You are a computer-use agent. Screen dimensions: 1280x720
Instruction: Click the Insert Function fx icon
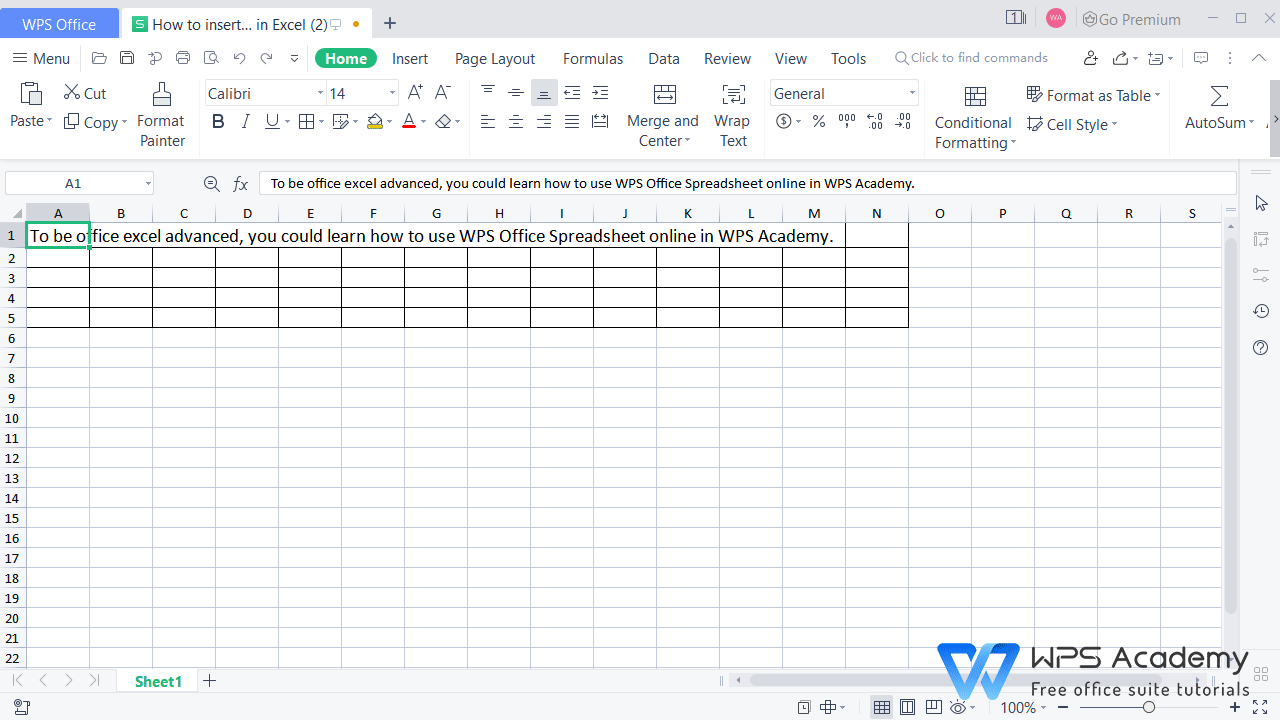[240, 183]
